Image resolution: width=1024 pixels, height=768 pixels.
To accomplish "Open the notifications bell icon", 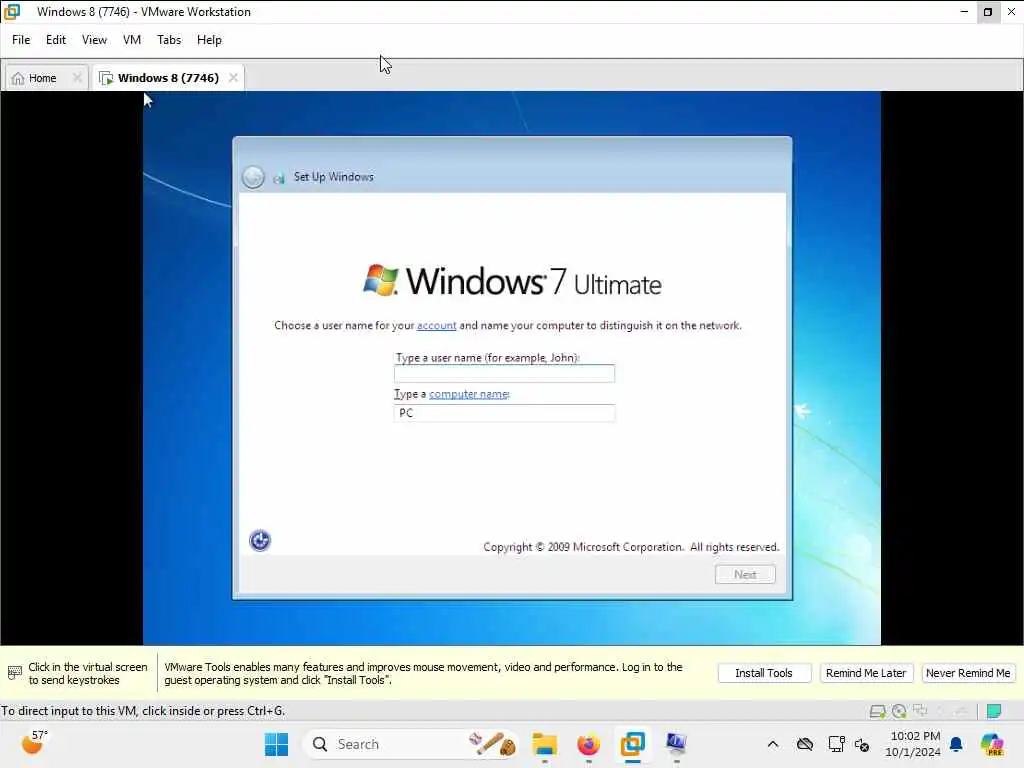I will 956,744.
